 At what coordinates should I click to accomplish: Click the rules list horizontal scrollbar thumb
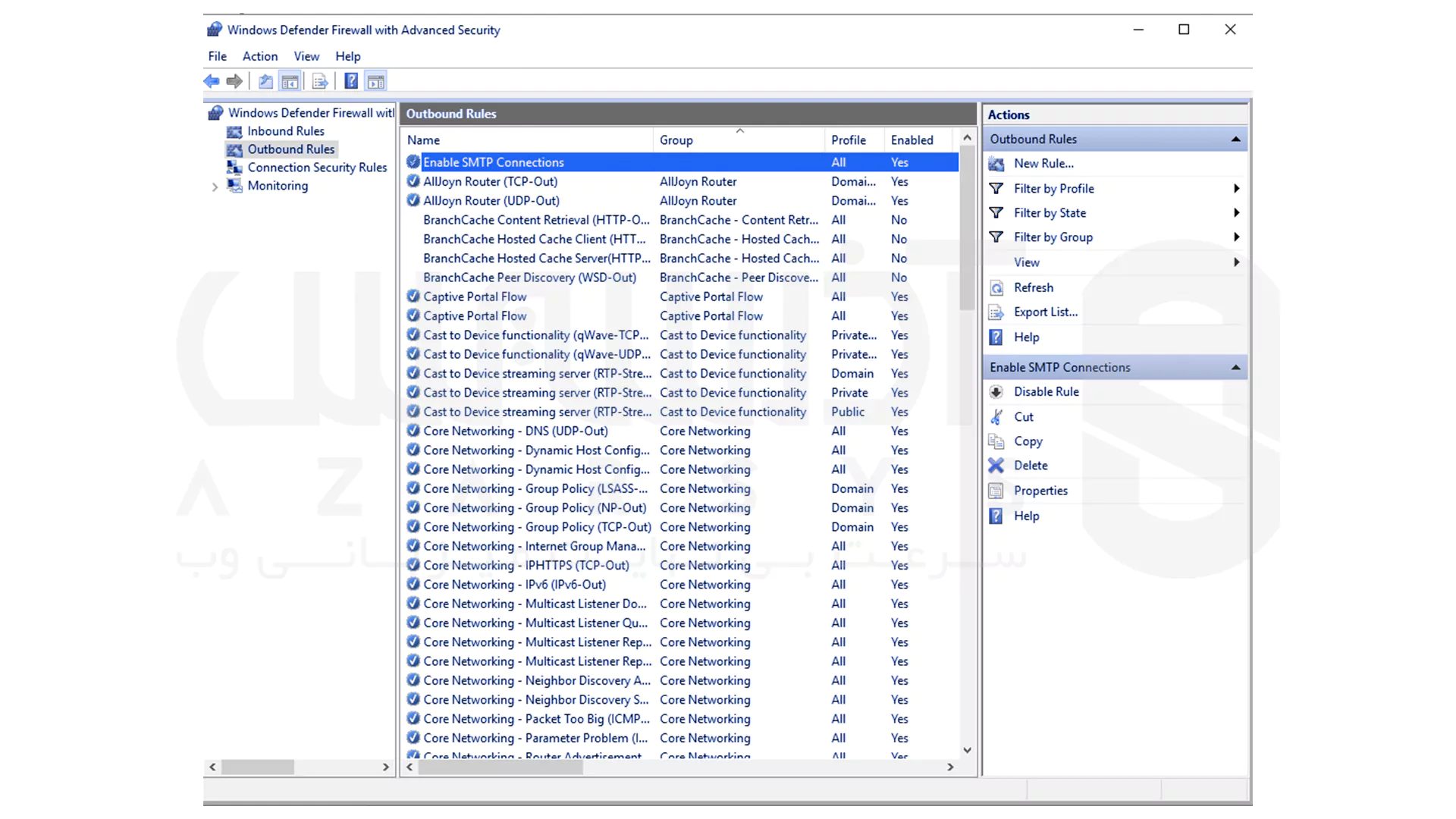point(500,767)
